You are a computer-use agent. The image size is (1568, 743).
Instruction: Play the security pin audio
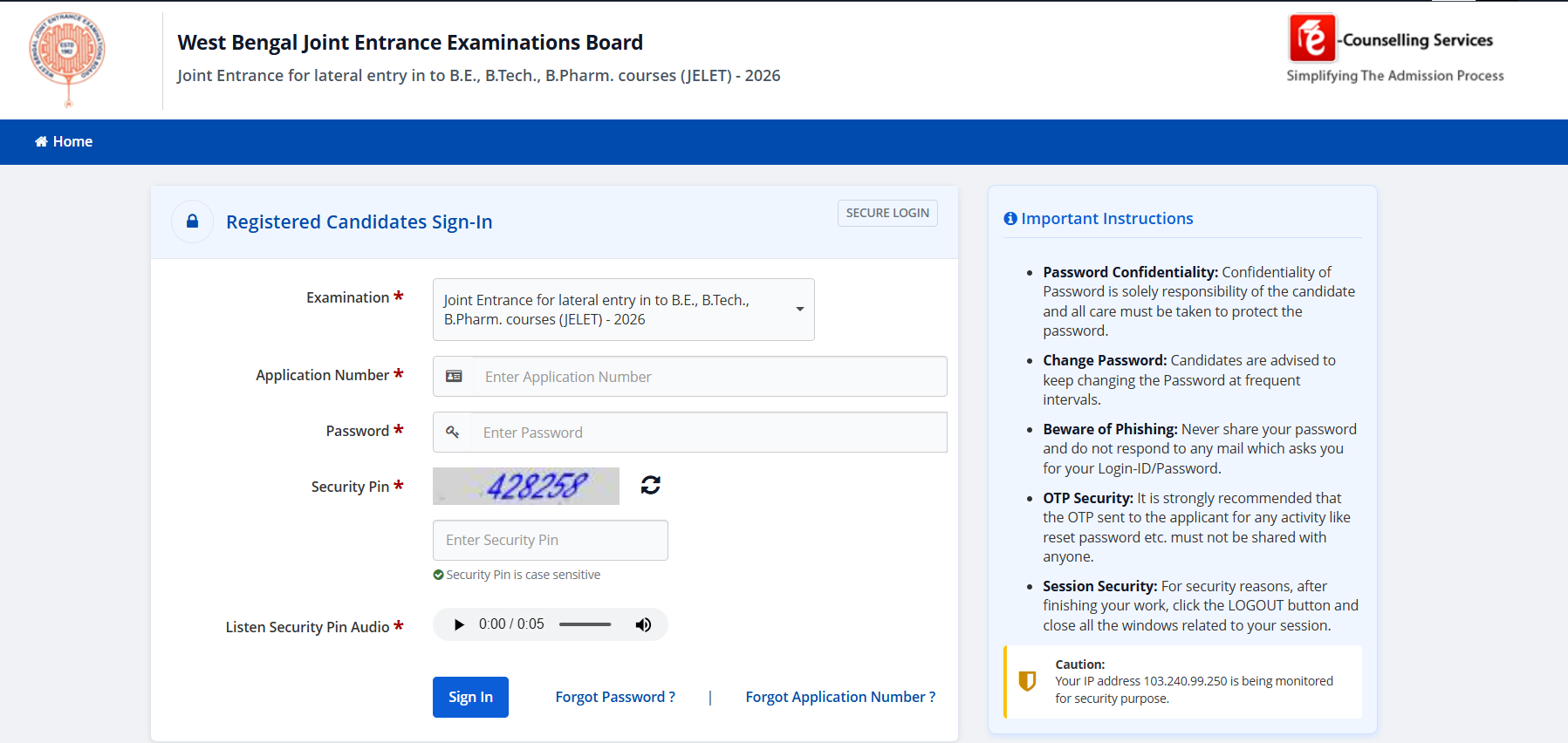pos(459,624)
